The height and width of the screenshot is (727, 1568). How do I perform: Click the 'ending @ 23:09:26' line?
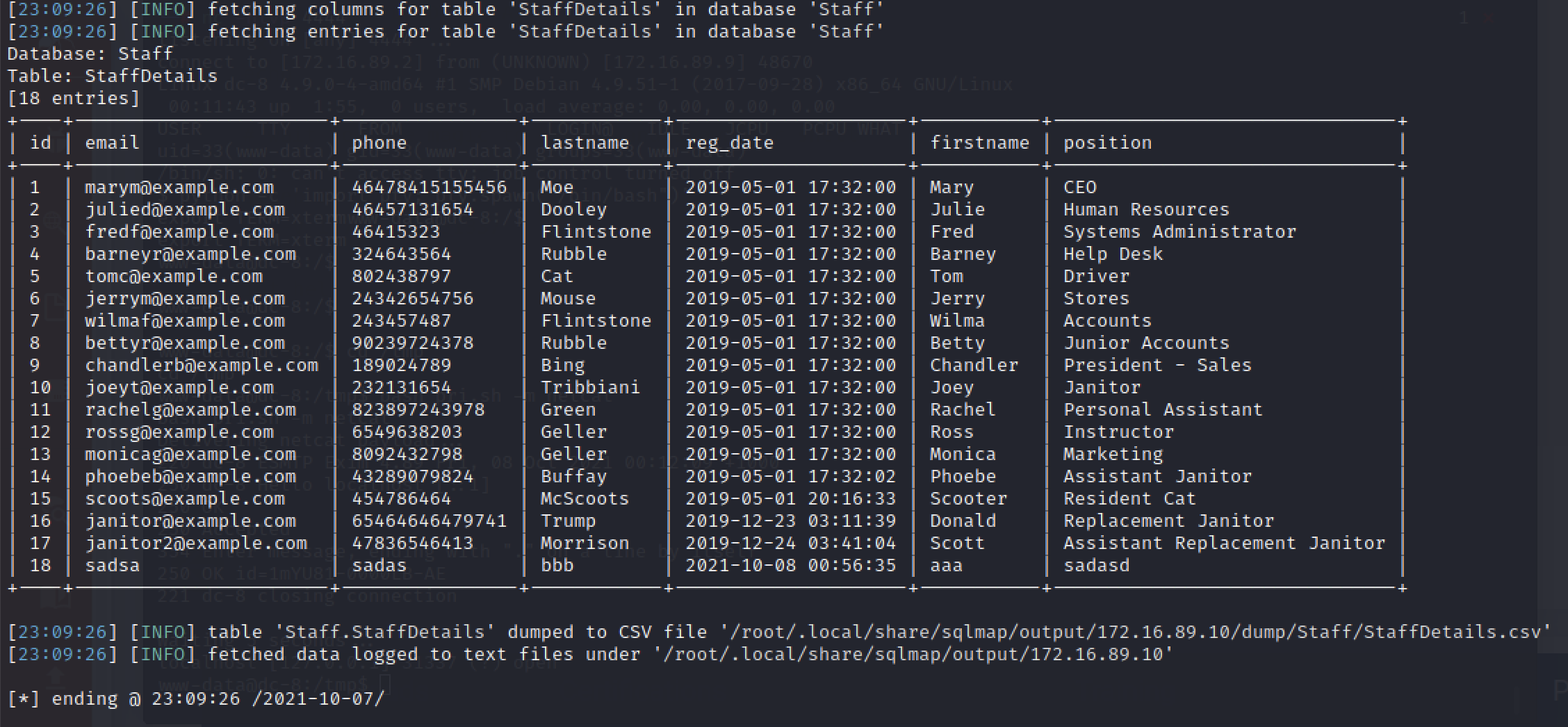196,699
